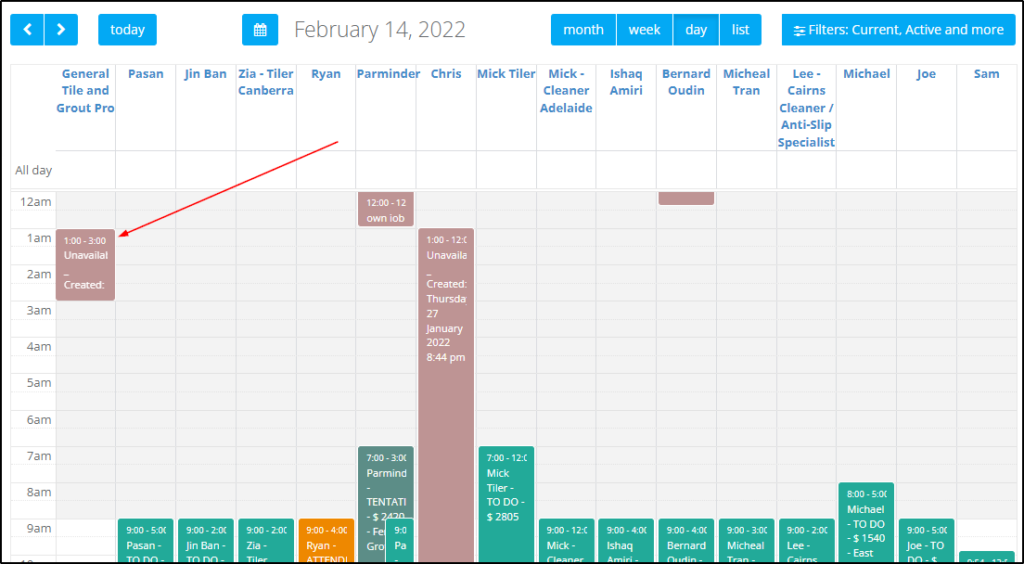Image resolution: width=1024 pixels, height=564 pixels.
Task: Go to next day with right arrow
Action: pos(61,30)
